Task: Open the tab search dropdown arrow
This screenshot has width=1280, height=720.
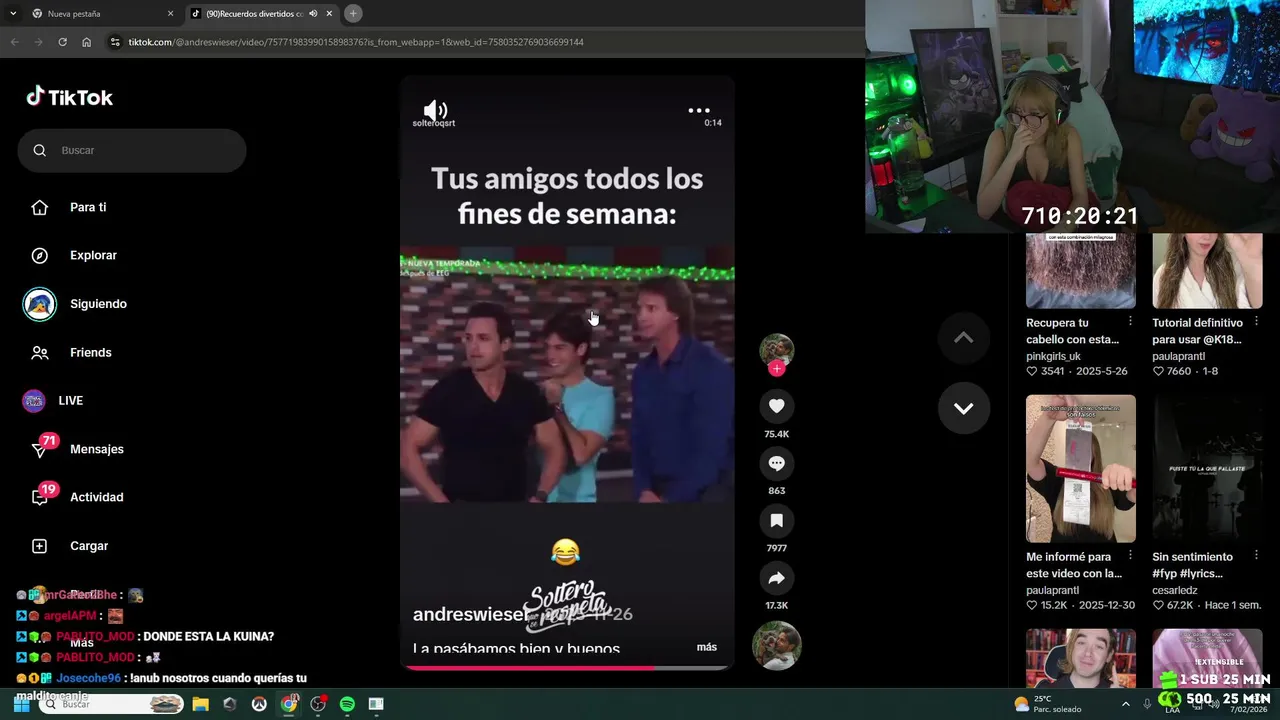Action: 12,14
